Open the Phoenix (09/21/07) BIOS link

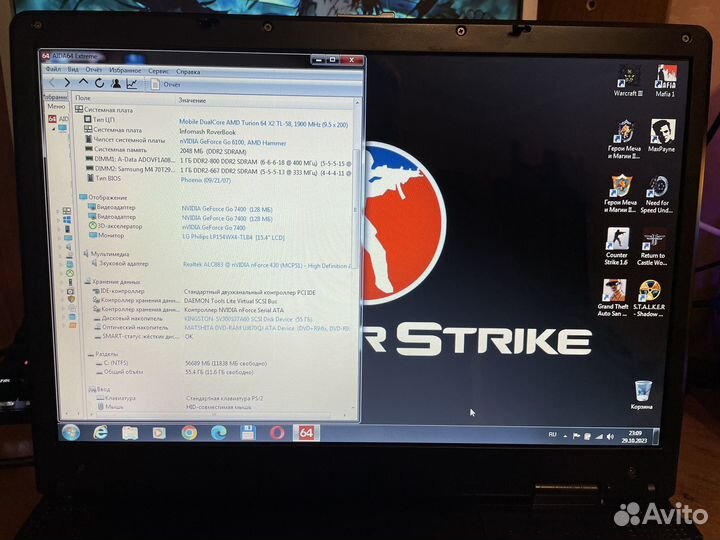tap(206, 180)
